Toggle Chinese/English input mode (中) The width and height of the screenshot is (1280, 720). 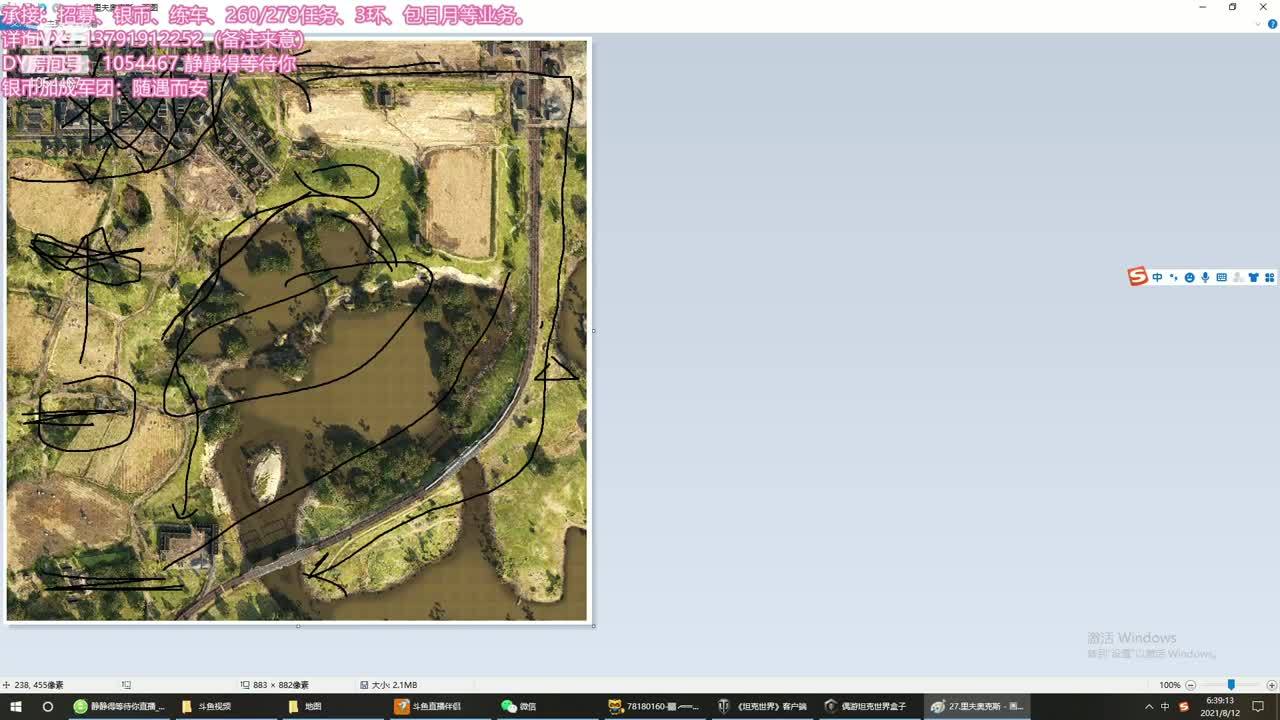pos(1157,277)
